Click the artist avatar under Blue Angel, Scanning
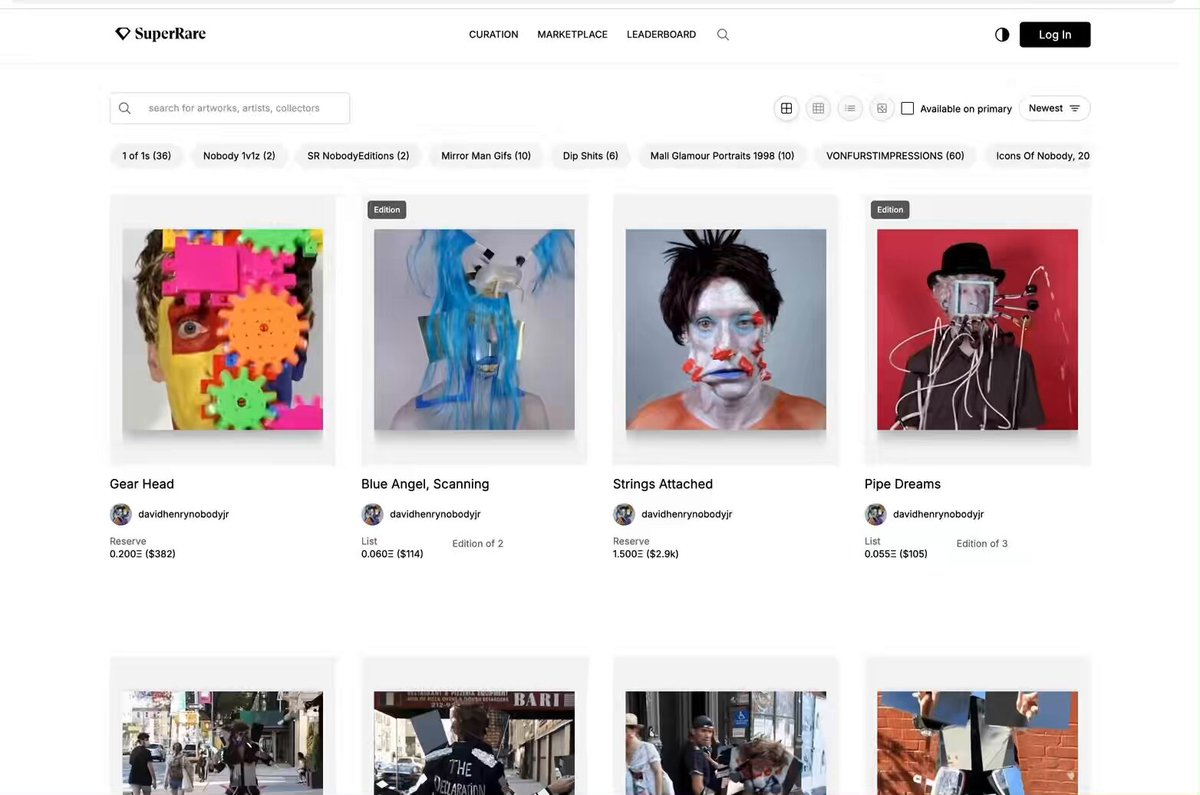Image resolution: width=1200 pixels, height=795 pixels. point(372,514)
